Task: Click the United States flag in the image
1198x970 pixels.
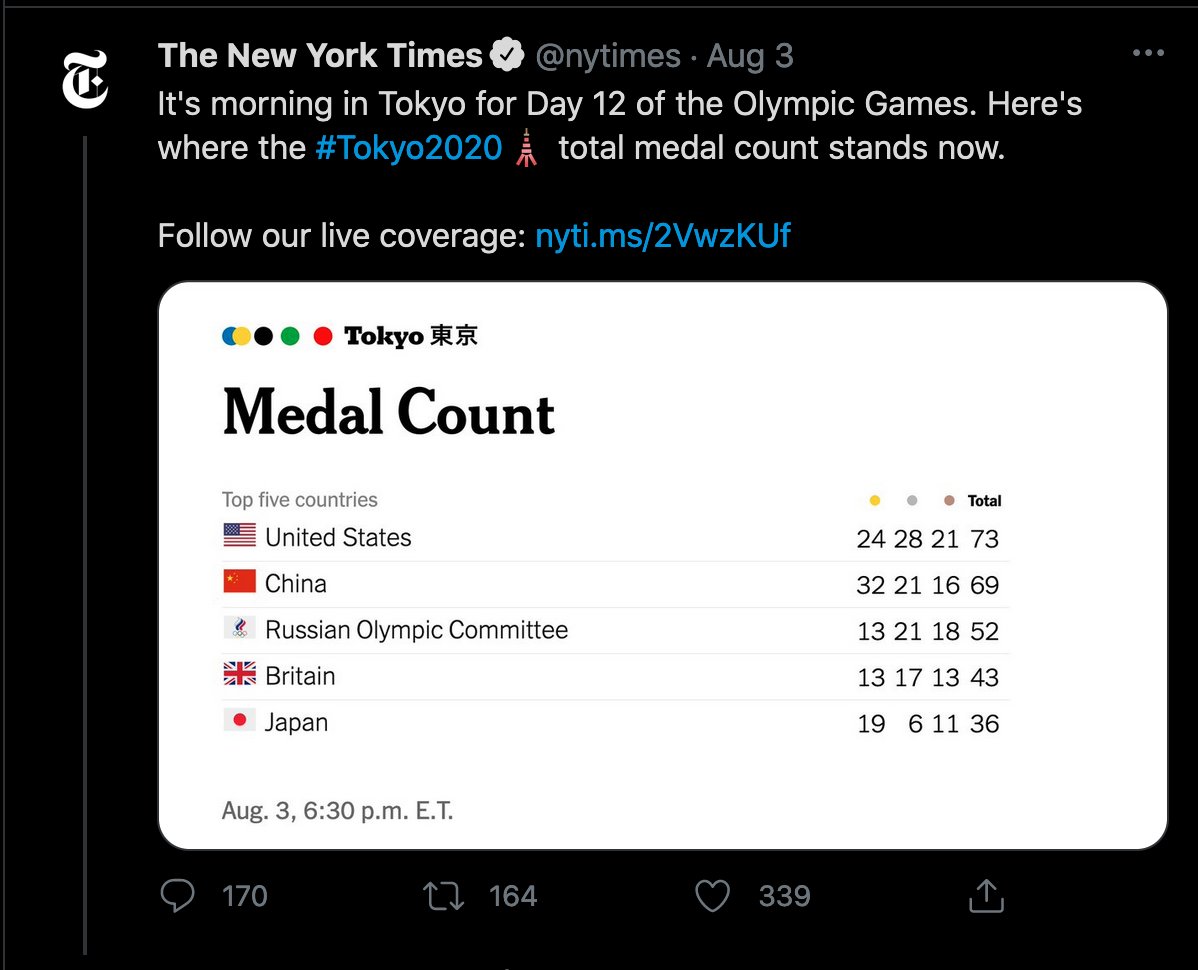Action: [240, 535]
